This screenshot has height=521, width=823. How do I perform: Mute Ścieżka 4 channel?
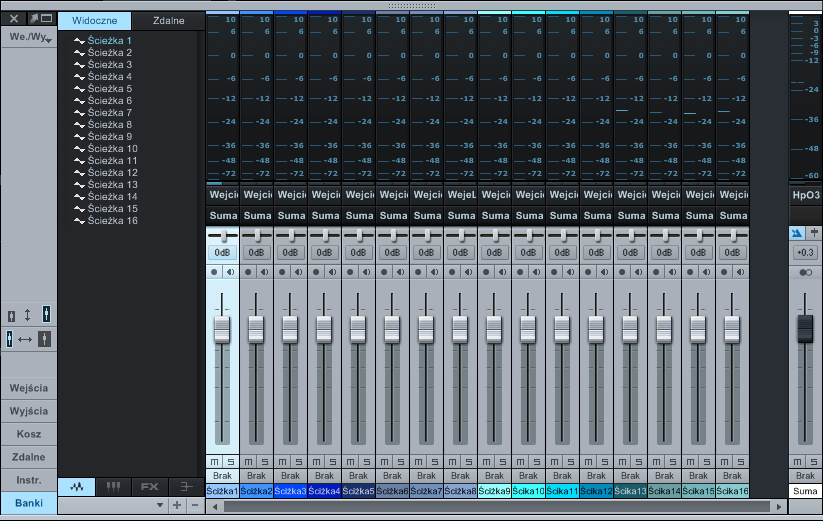[x=316, y=462]
